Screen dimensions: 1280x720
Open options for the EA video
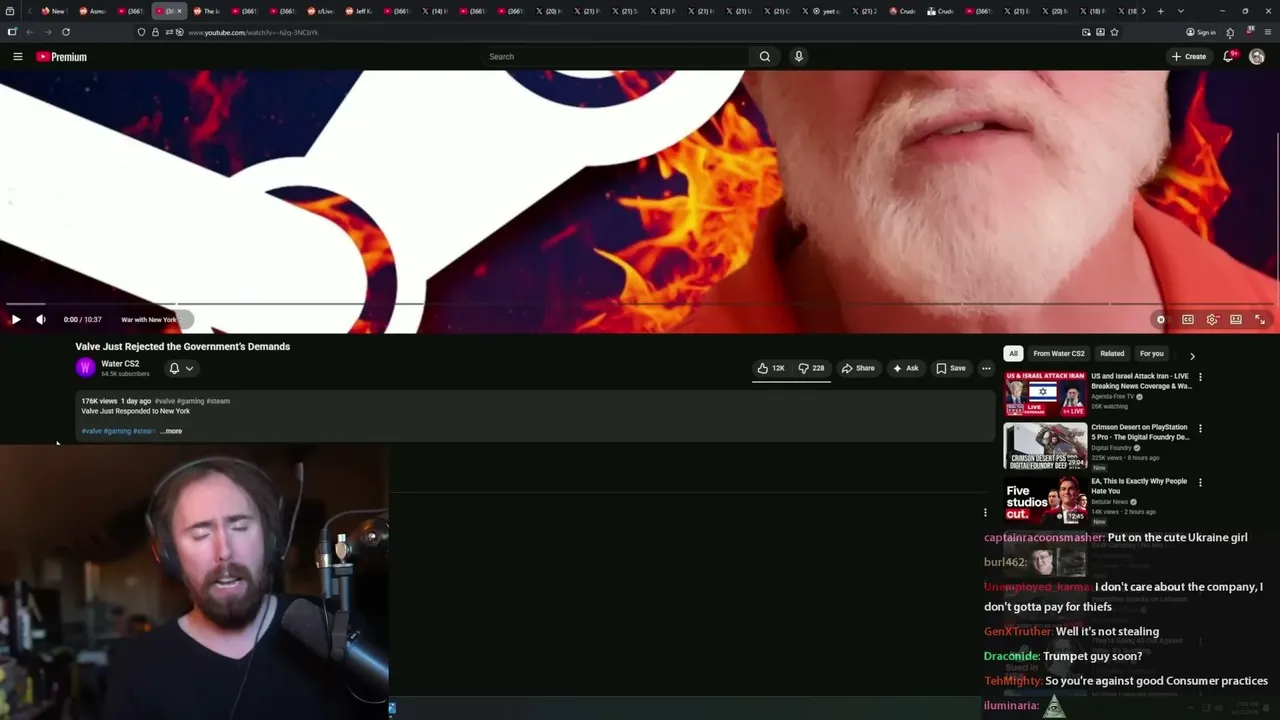1200,482
